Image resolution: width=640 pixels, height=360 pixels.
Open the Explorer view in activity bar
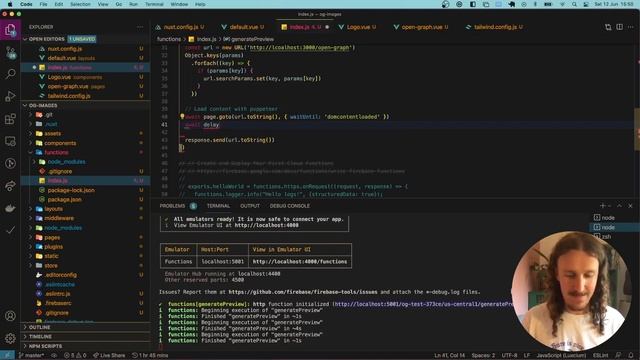(10, 30)
